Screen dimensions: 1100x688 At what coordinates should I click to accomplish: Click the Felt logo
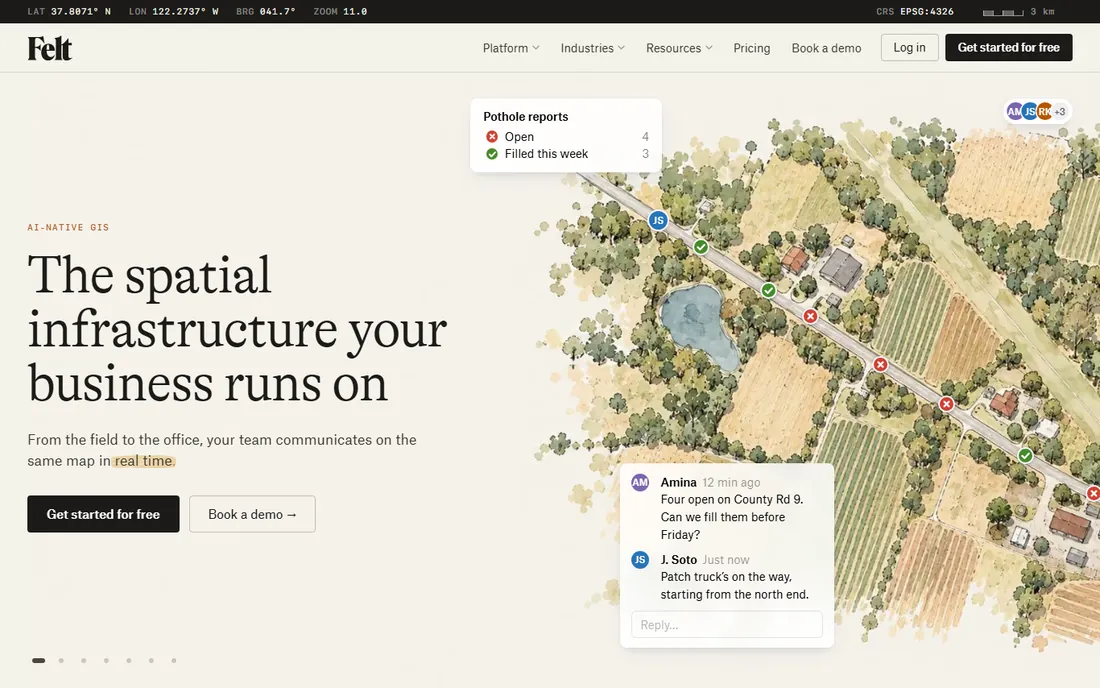coord(50,48)
